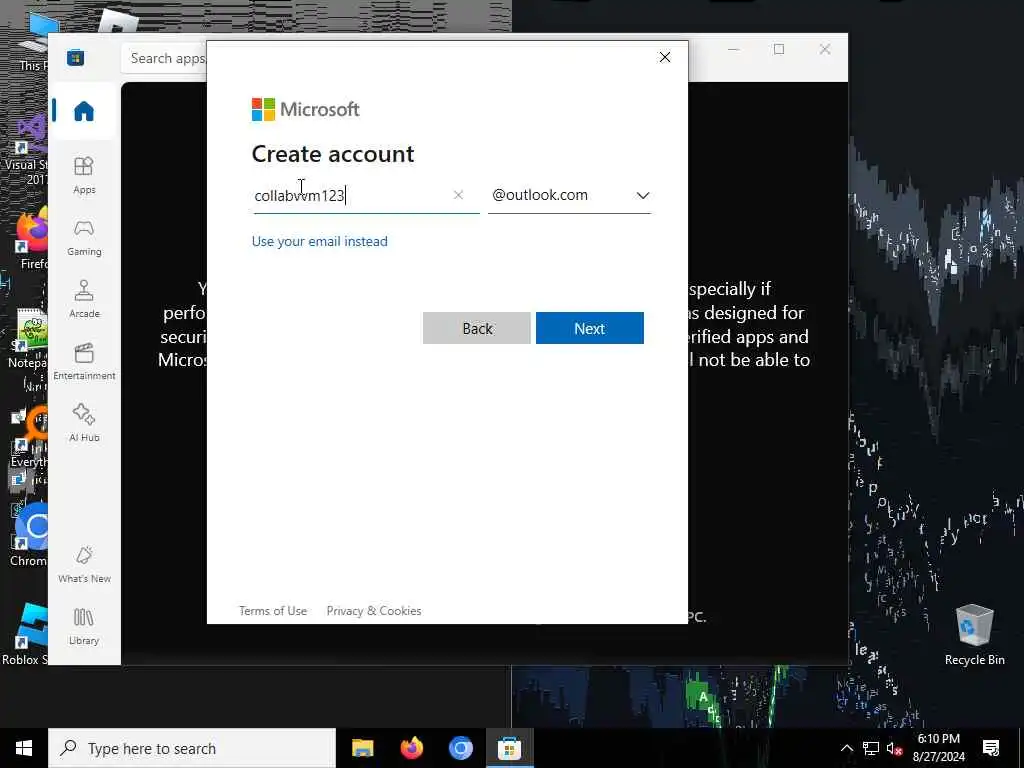
Task: Close the Microsoft Store window
Action: point(824,49)
